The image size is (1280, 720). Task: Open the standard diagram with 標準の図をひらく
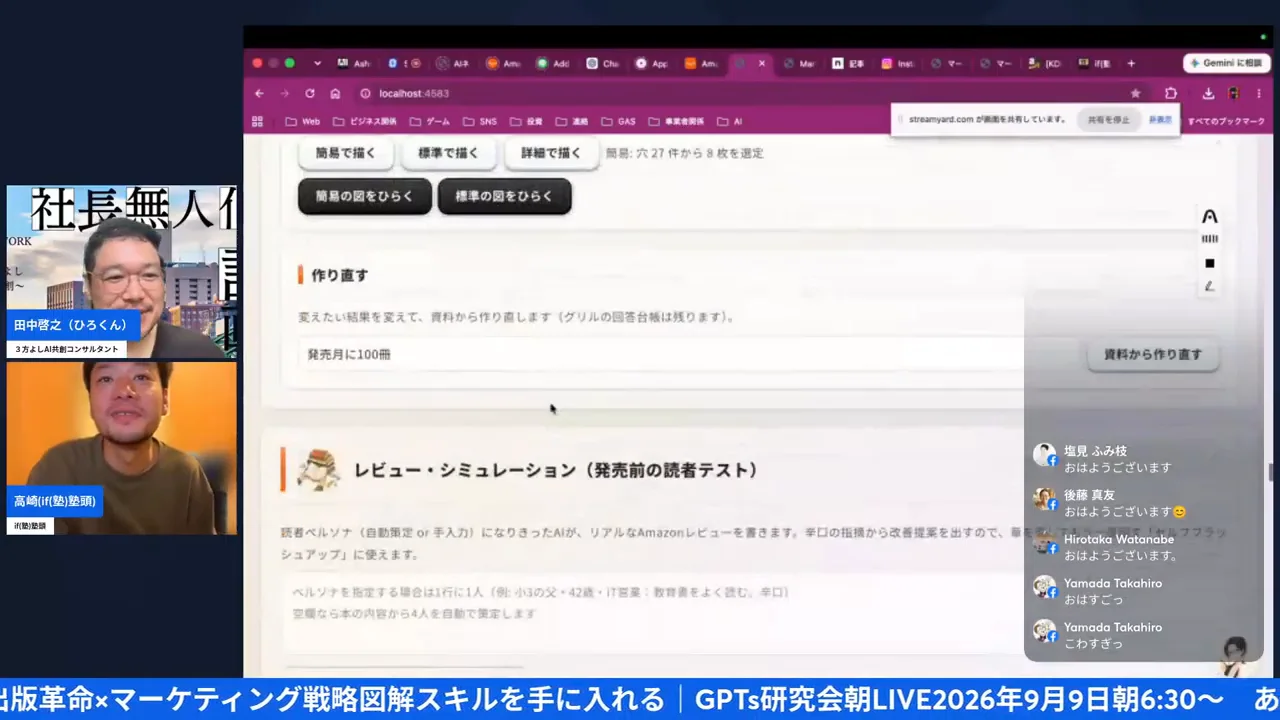point(504,196)
